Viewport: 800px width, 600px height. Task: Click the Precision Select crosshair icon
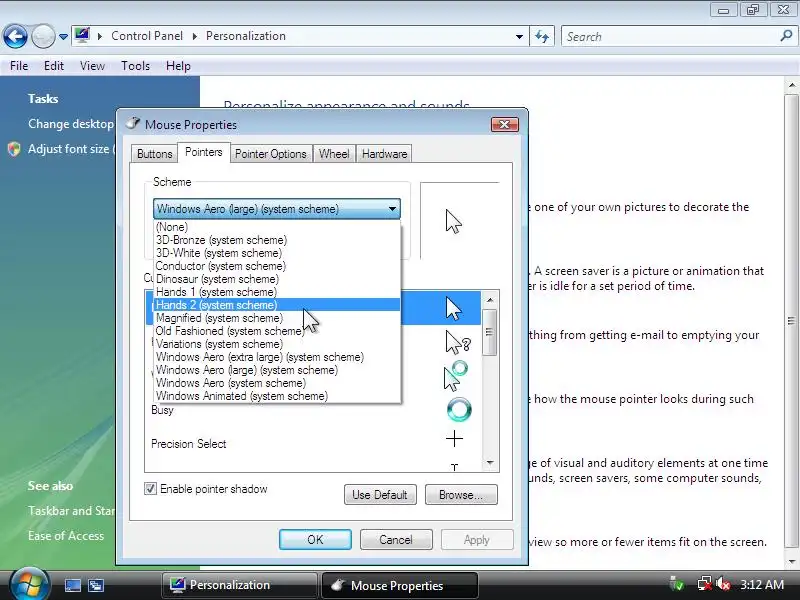coord(454,439)
